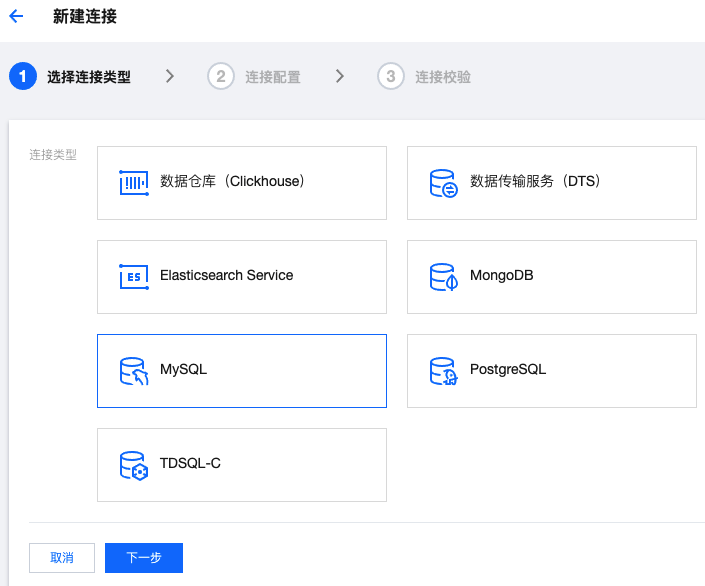Click the 新建连接 page title
The height and width of the screenshot is (586, 705).
(85, 17)
